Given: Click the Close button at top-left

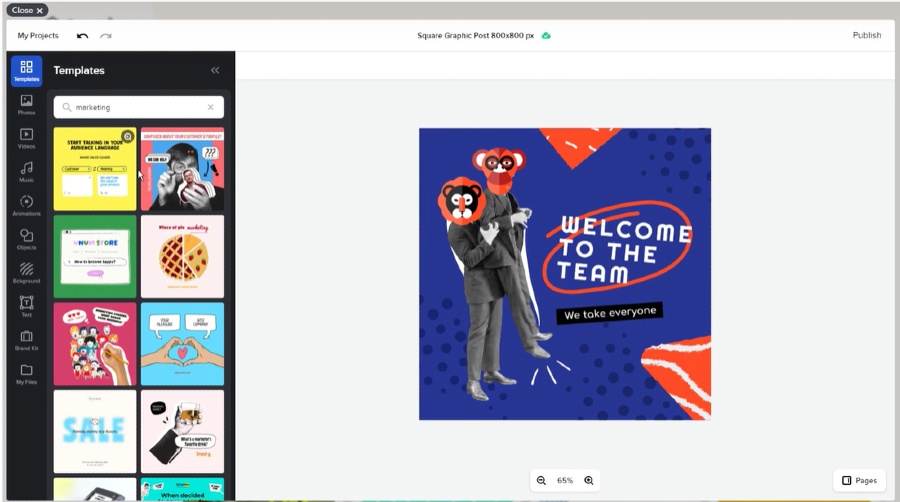Looking at the screenshot, I should pos(27,10).
